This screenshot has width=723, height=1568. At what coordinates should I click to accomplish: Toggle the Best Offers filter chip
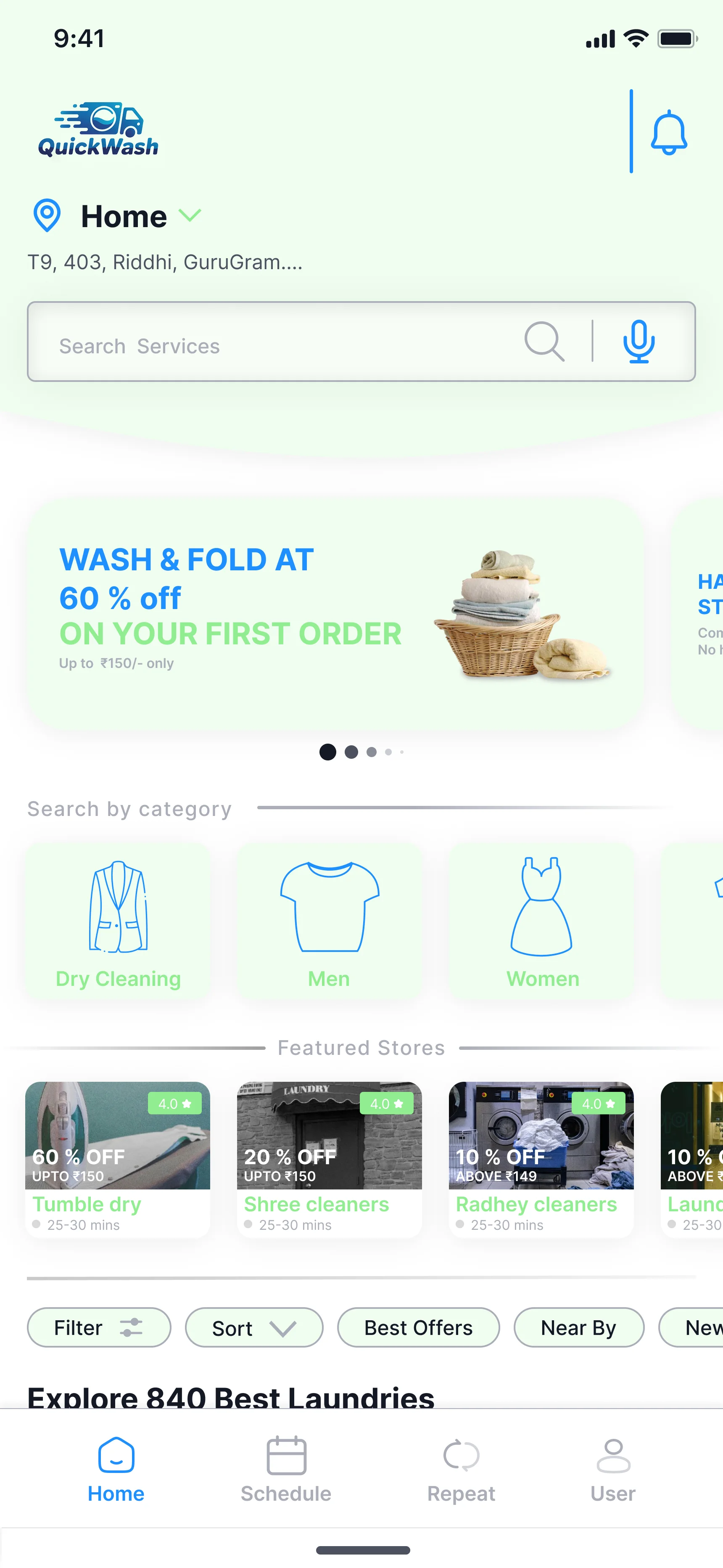point(418,1327)
